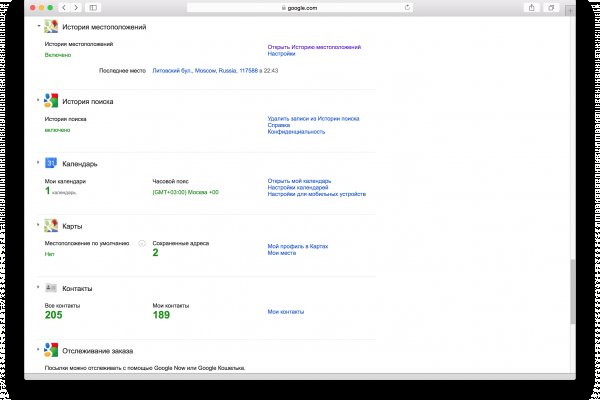
Task: Expand the История поиска section triangle
Action: pos(38,100)
